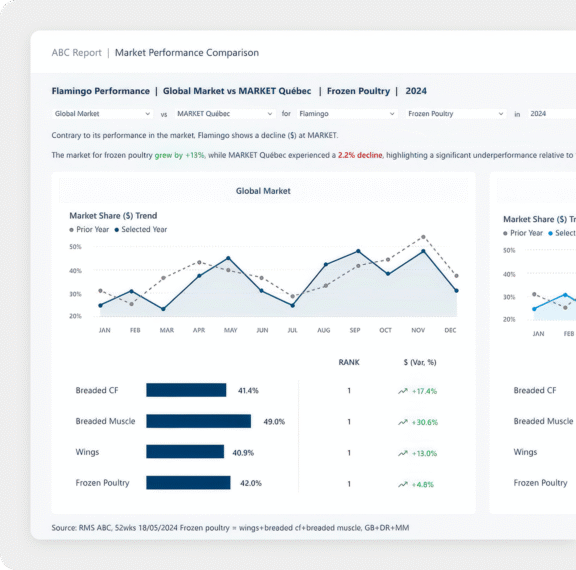576x570 pixels.
Task: Click the MAR selected-year low data point
Action: pyautogui.click(x=163, y=309)
